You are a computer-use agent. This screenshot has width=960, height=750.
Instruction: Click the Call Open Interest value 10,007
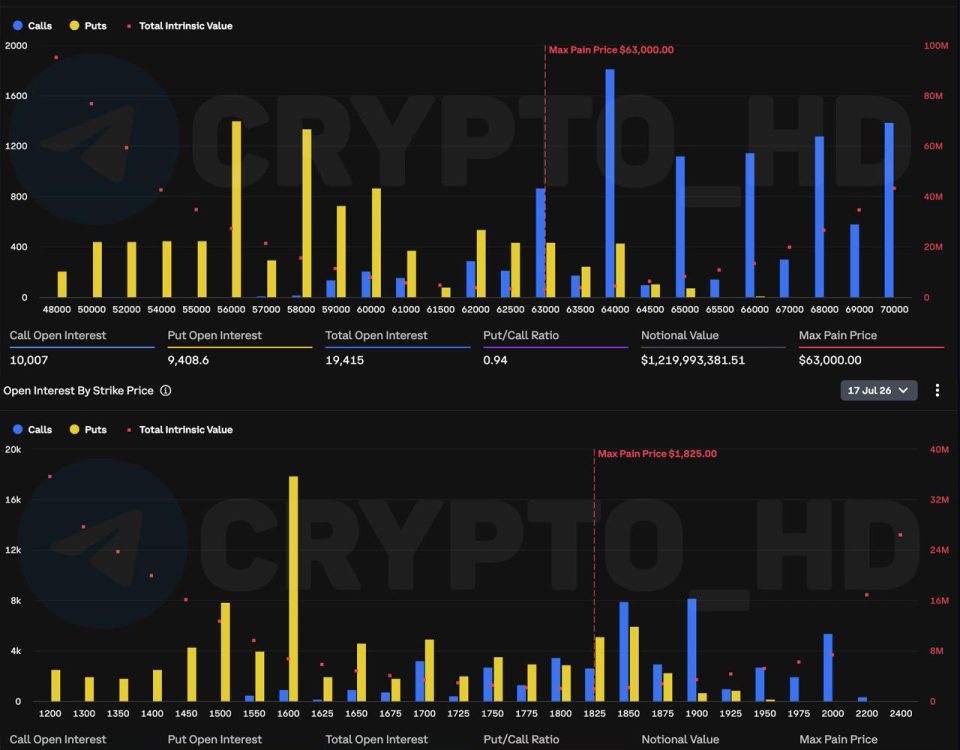pos(29,360)
